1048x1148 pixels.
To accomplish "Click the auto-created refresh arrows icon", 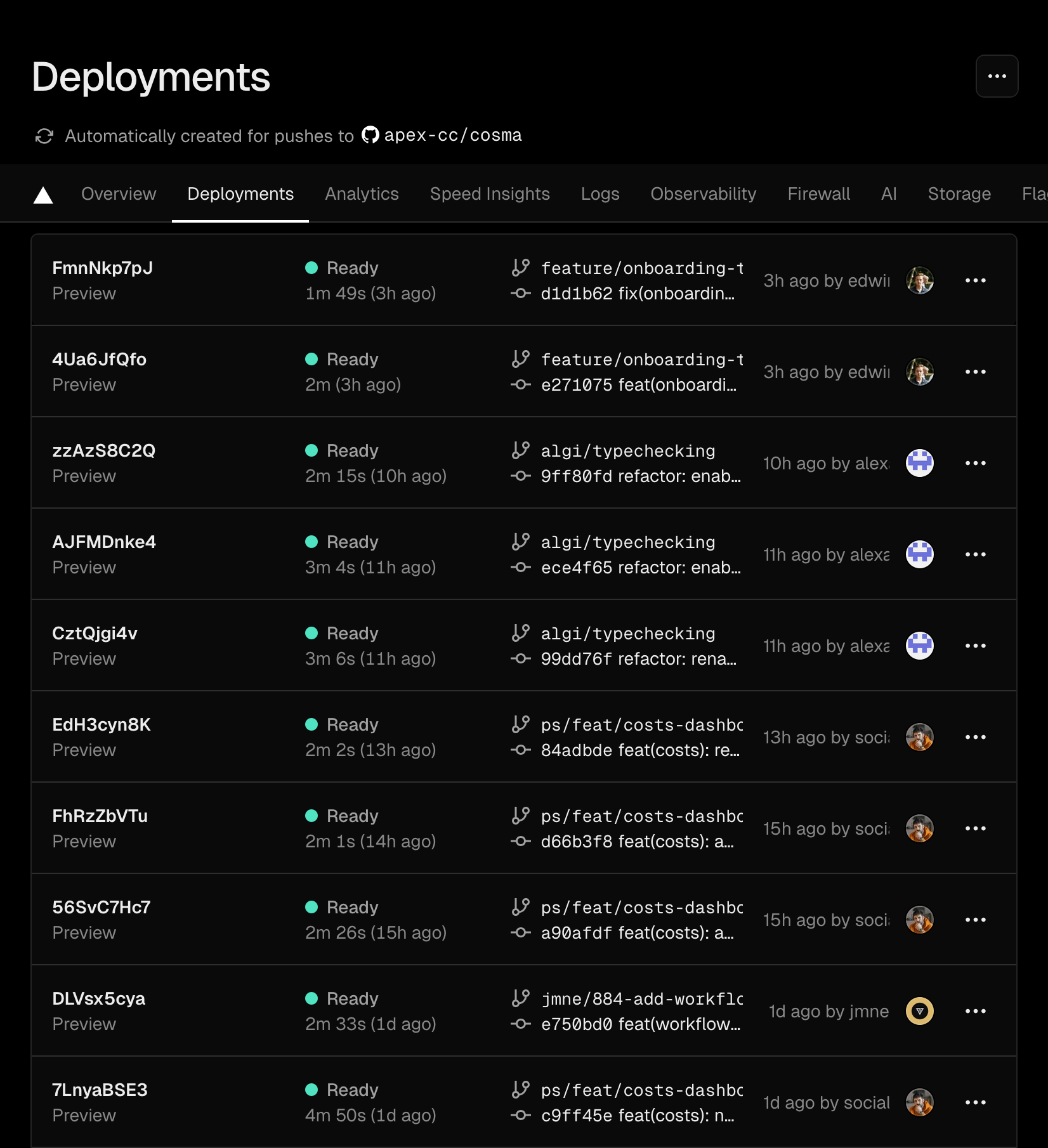I will click(44, 136).
